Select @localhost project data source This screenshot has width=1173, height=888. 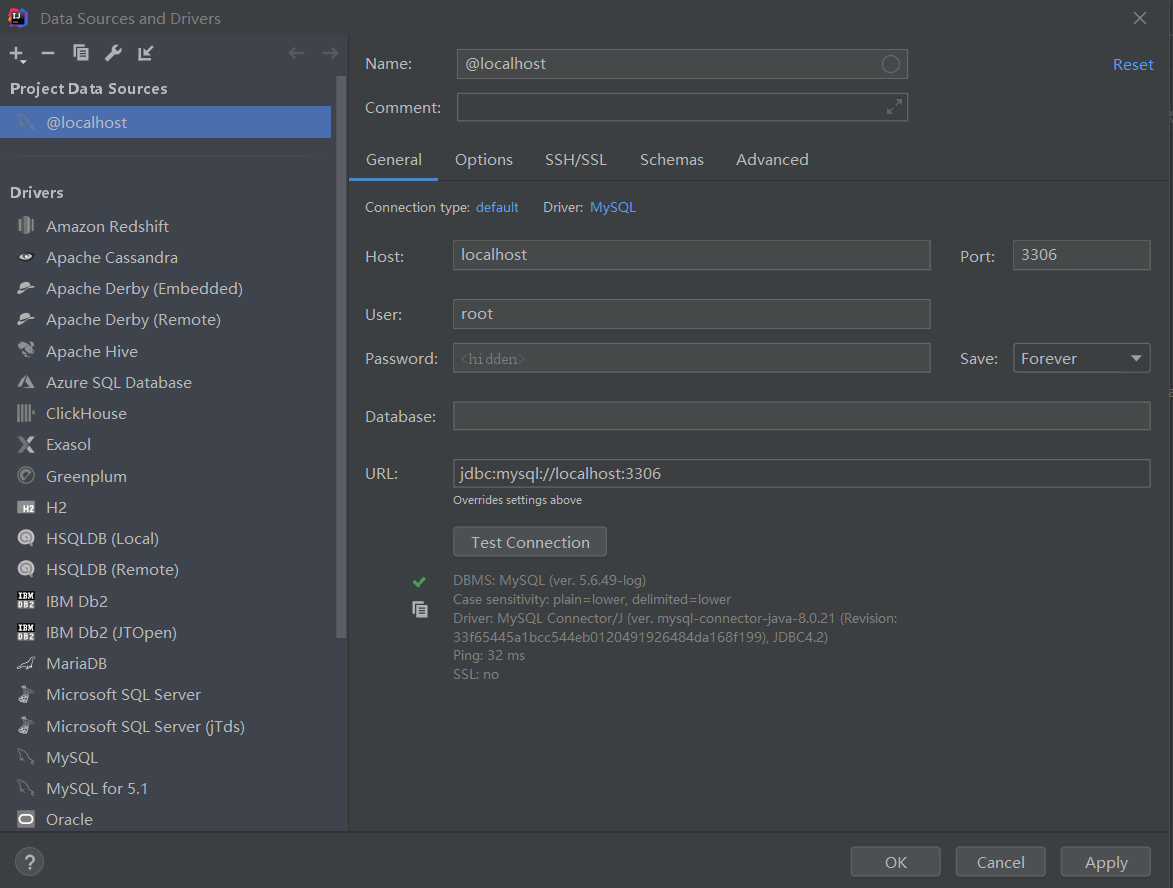coord(165,122)
